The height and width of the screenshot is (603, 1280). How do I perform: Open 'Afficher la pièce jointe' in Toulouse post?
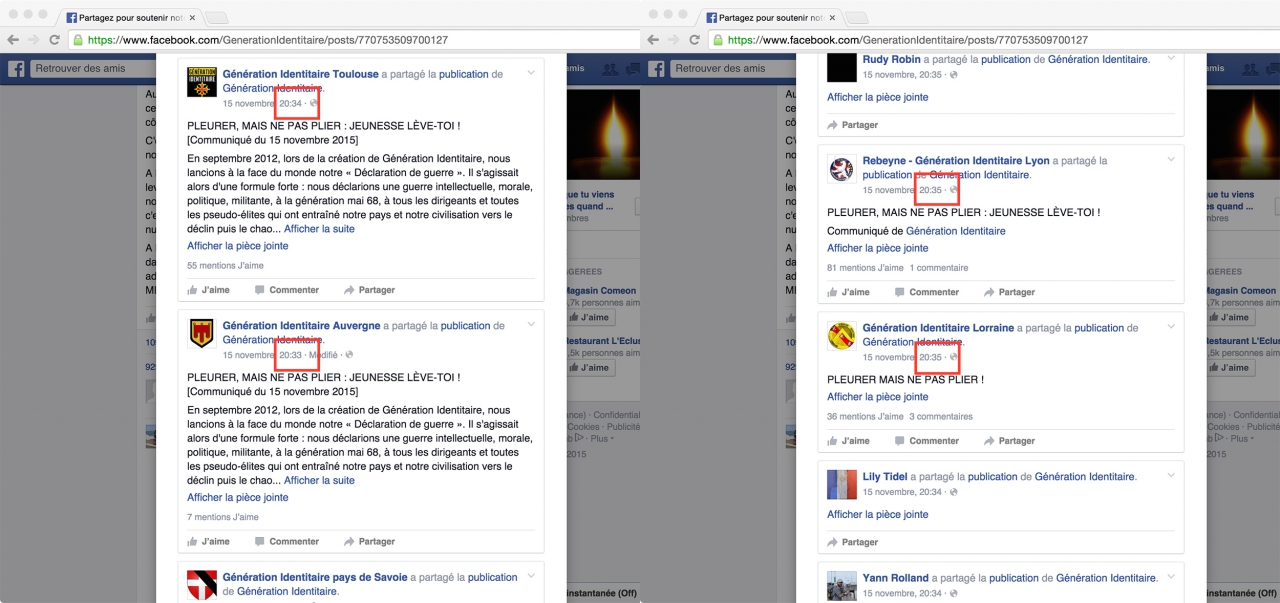click(x=237, y=246)
